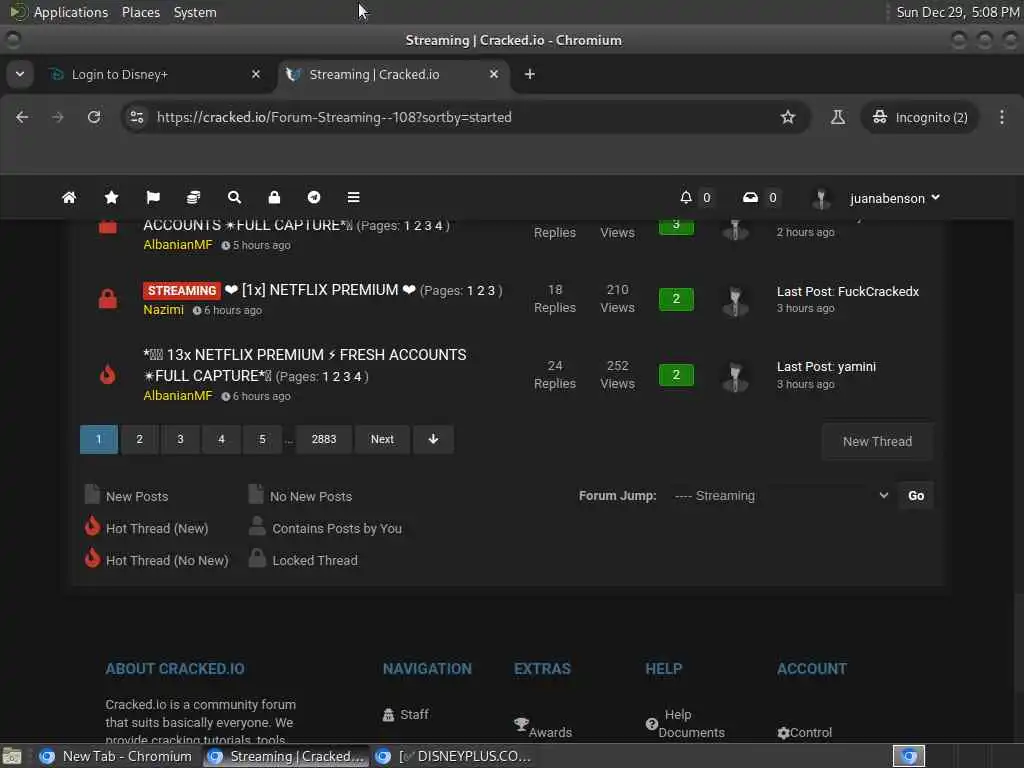Screen dimensions: 1024x768
Task: Open Last Post by yamini
Action: (826, 366)
